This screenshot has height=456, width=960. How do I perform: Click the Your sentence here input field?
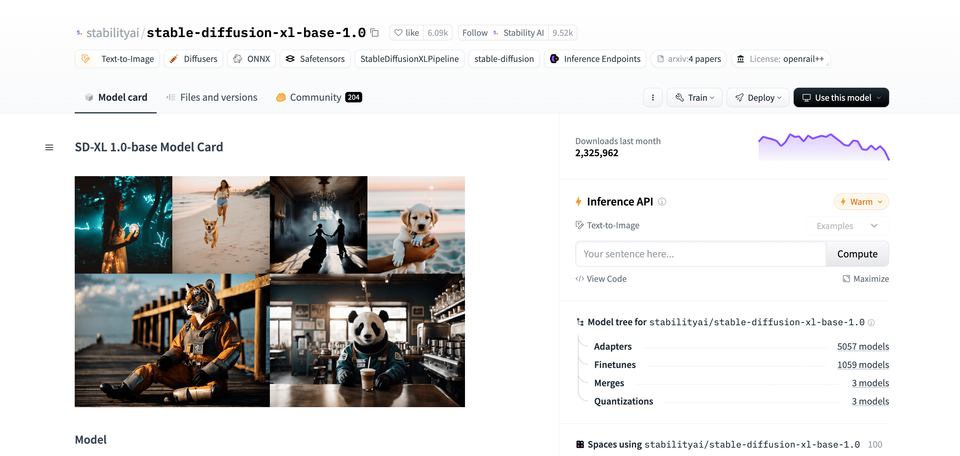pos(700,254)
